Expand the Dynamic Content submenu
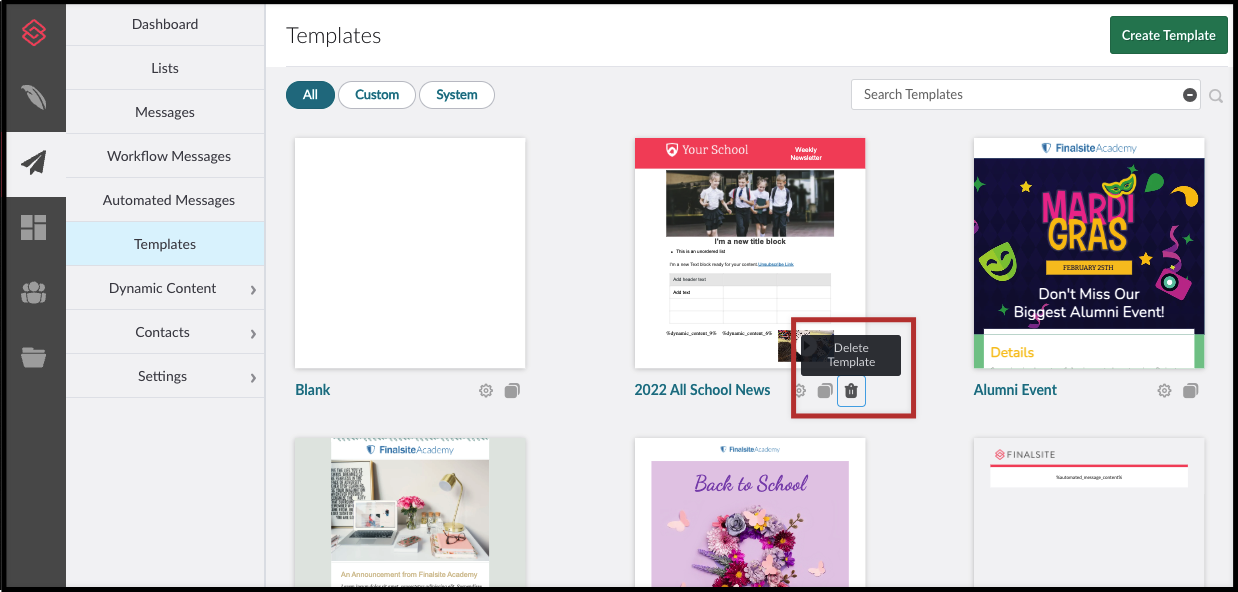The width and height of the screenshot is (1238, 592). pos(253,290)
